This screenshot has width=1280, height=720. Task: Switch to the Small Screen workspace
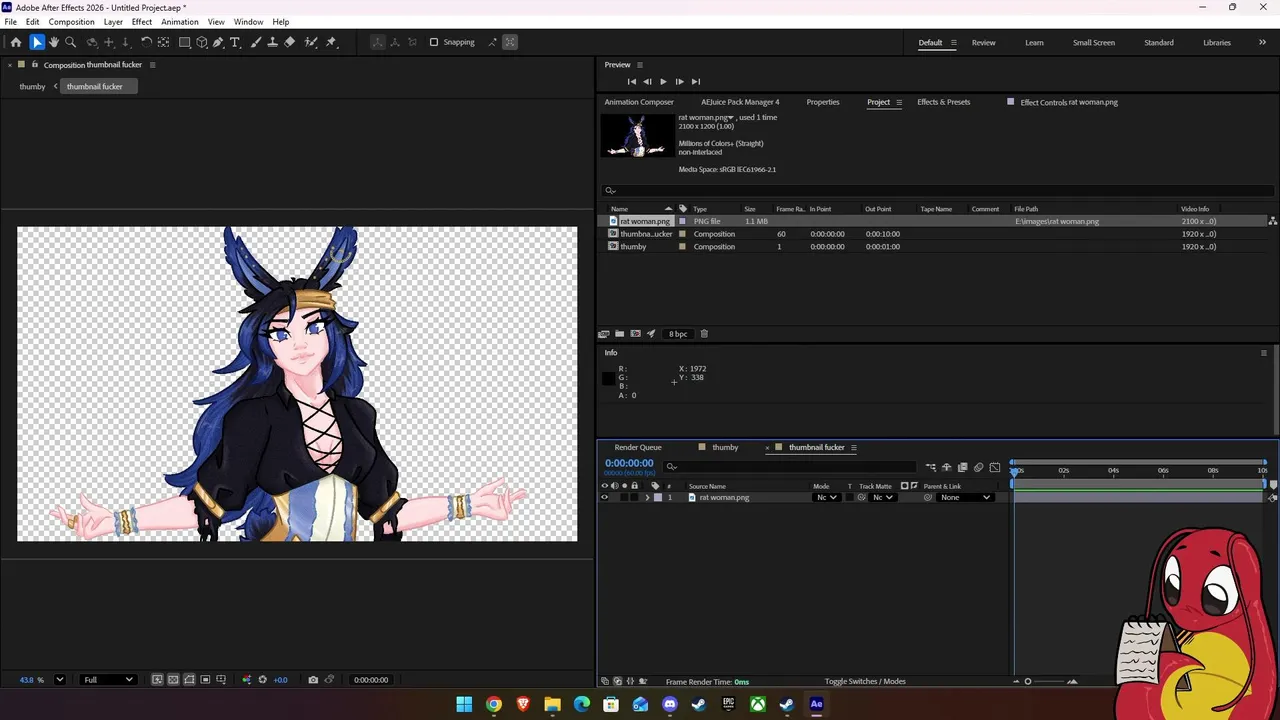pyautogui.click(x=1094, y=42)
